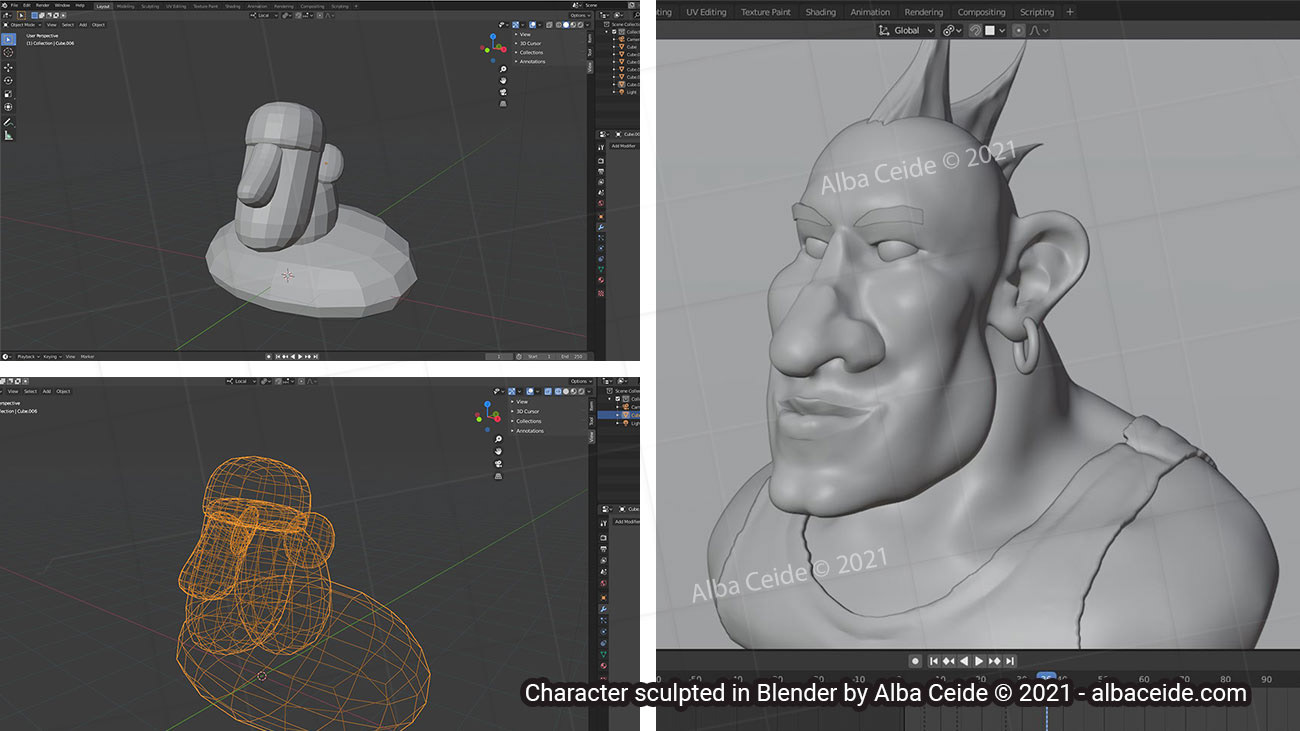Image resolution: width=1300 pixels, height=731 pixels.
Task: Open Active Tool properties tab in top-left window
Action: [x=601, y=148]
